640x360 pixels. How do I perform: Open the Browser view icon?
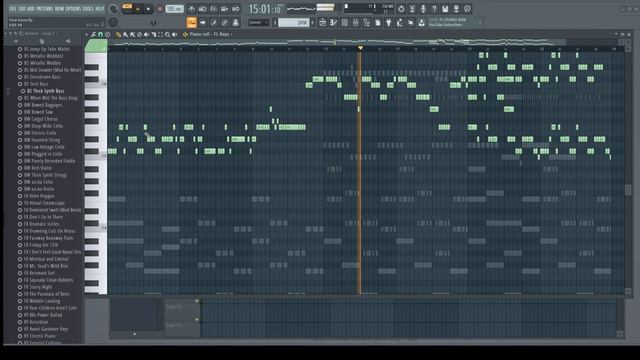pyautogui.click(x=367, y=22)
